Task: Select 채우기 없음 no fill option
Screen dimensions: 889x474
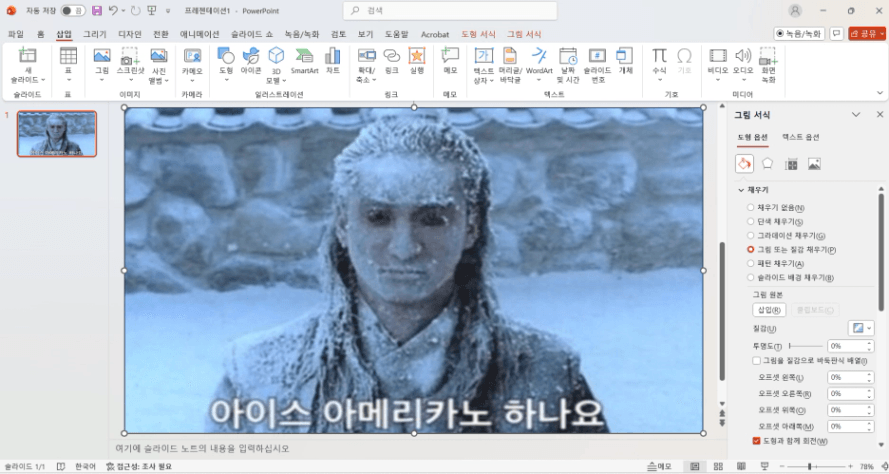Action: coord(750,208)
